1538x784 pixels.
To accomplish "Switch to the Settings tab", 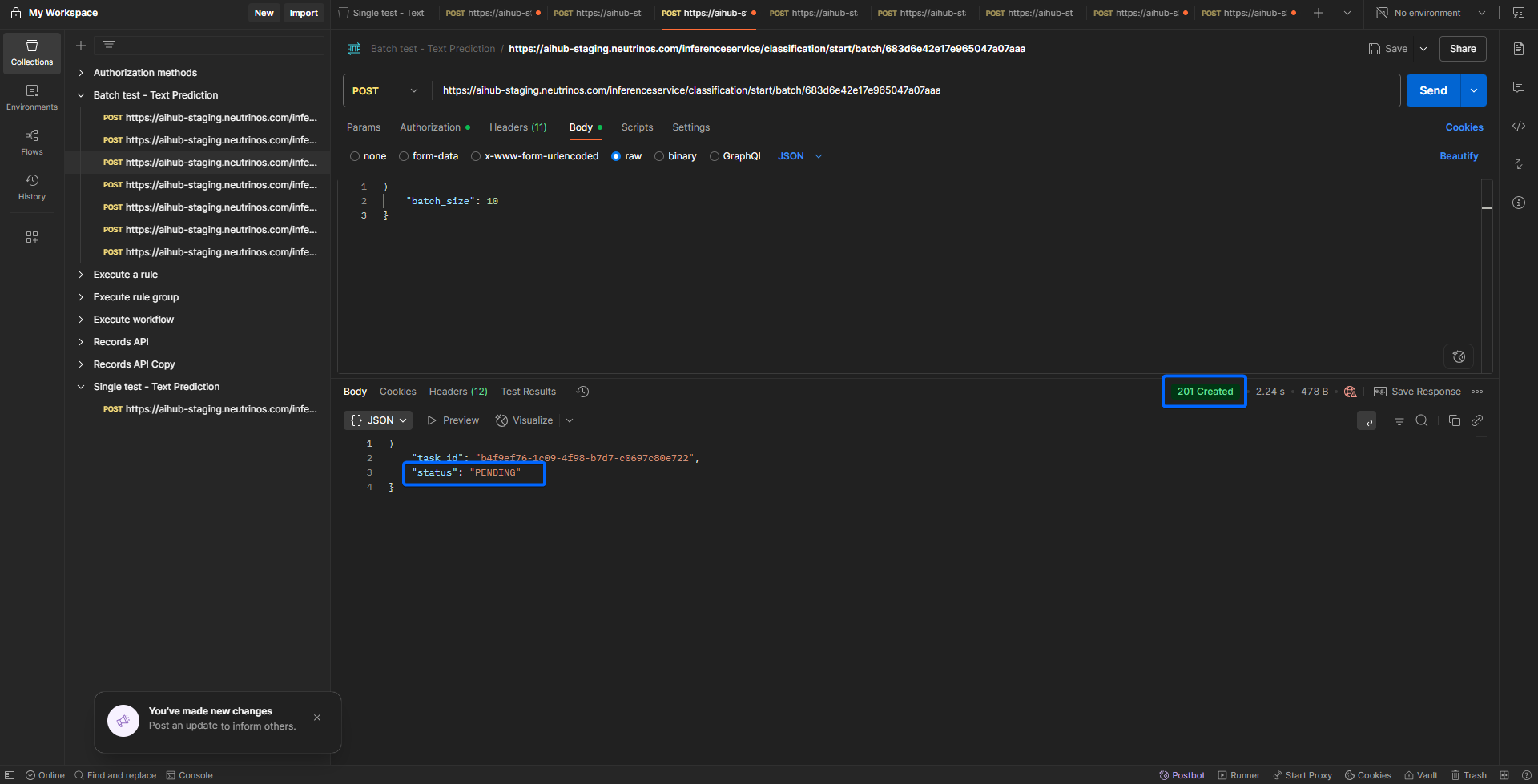I will pyautogui.click(x=691, y=127).
